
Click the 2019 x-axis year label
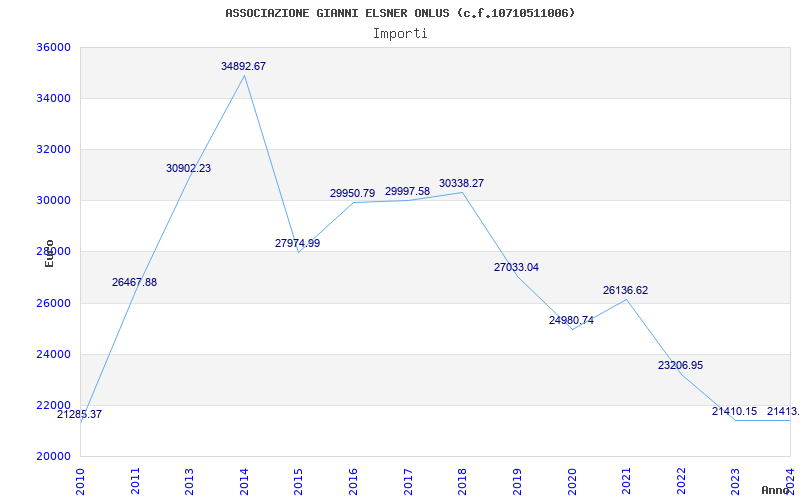[x=517, y=481]
